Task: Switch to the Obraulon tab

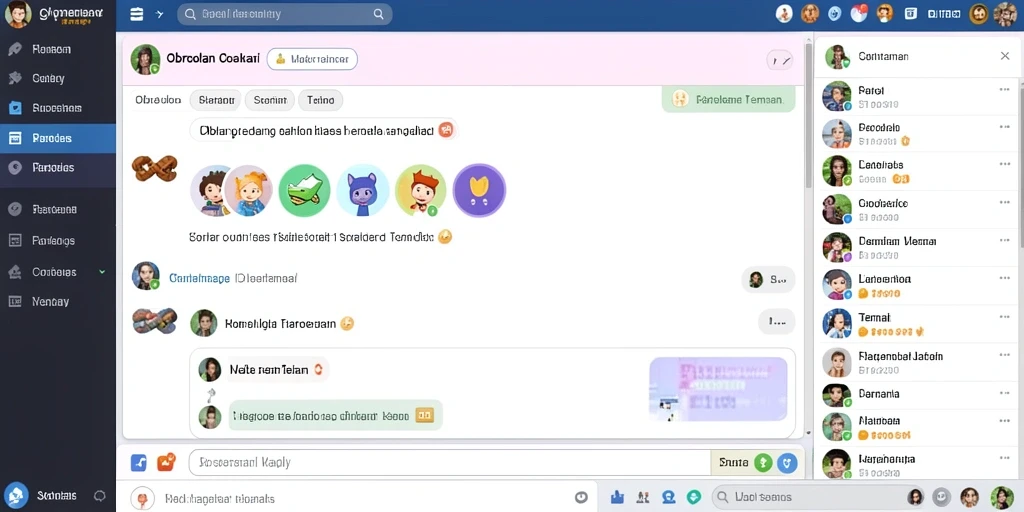Action: pyautogui.click(x=158, y=100)
